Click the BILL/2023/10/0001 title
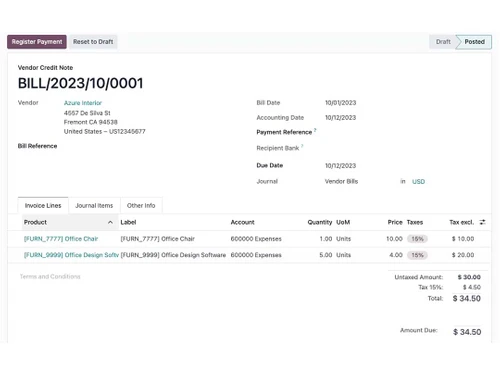Screen dimensions: 500x375 (x=81, y=83)
